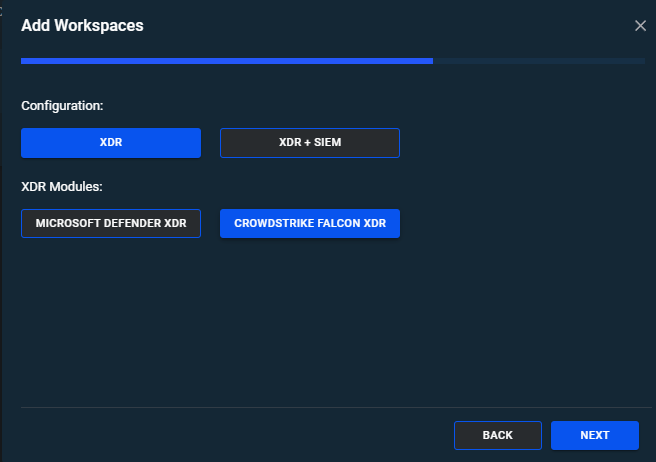This screenshot has width=656, height=462.
Task: Click the unfilled end of the progress bar
Action: coord(600,61)
